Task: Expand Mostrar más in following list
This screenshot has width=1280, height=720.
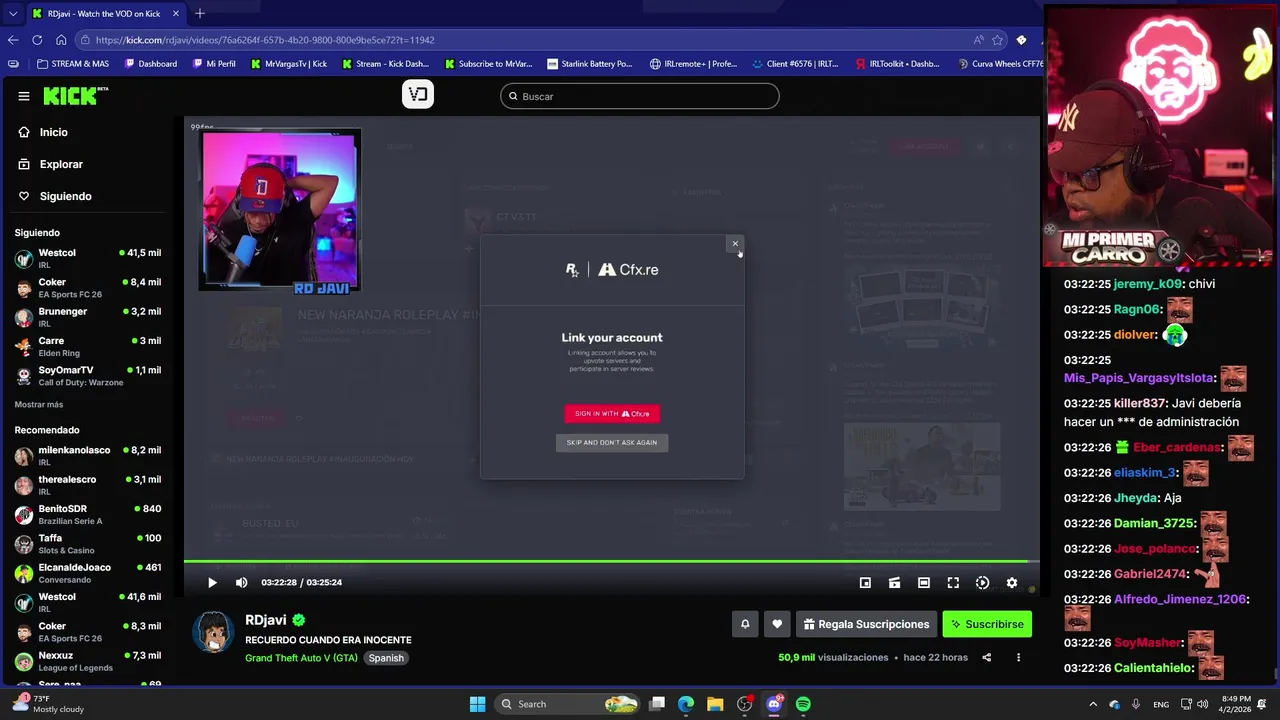Action: pos(39,404)
